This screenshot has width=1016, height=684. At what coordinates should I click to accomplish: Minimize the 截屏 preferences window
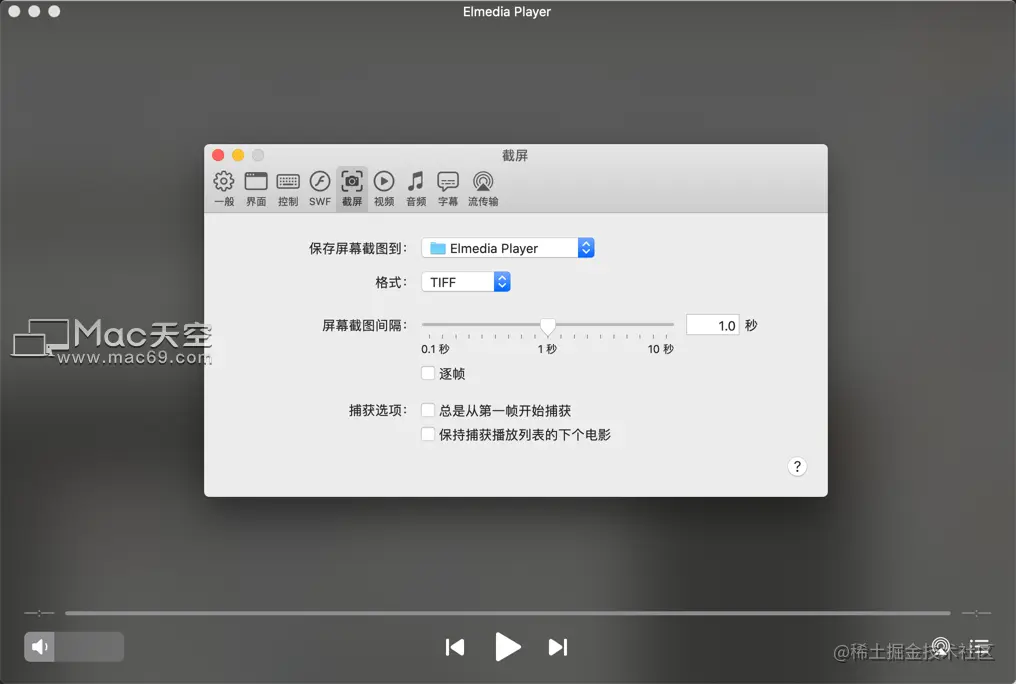click(238, 155)
